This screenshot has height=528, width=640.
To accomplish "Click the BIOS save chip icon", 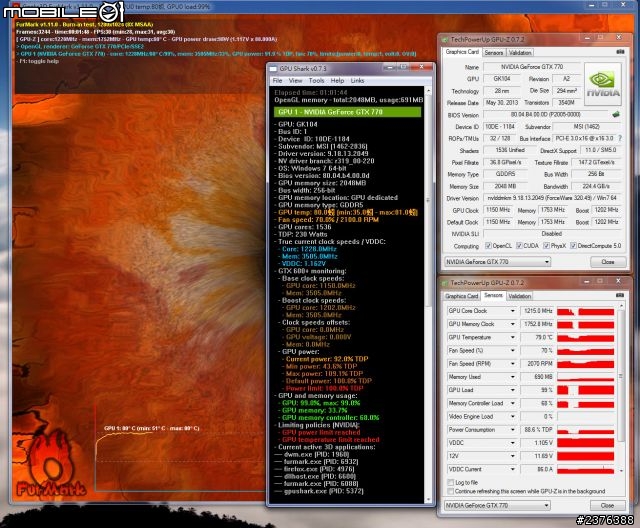I will point(616,114).
